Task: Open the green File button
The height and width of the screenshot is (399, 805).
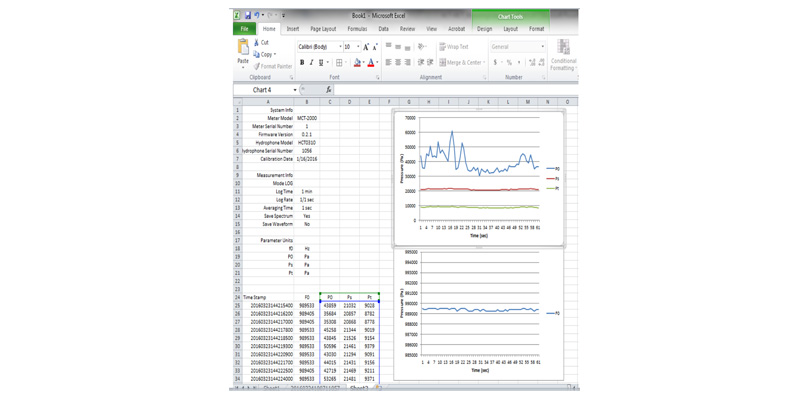Action: point(244,29)
